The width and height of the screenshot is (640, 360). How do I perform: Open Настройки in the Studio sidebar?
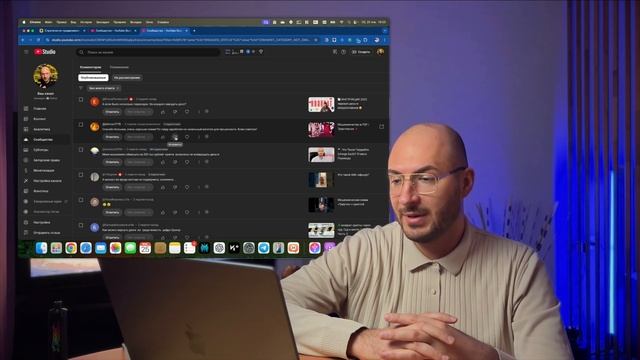click(x=42, y=222)
